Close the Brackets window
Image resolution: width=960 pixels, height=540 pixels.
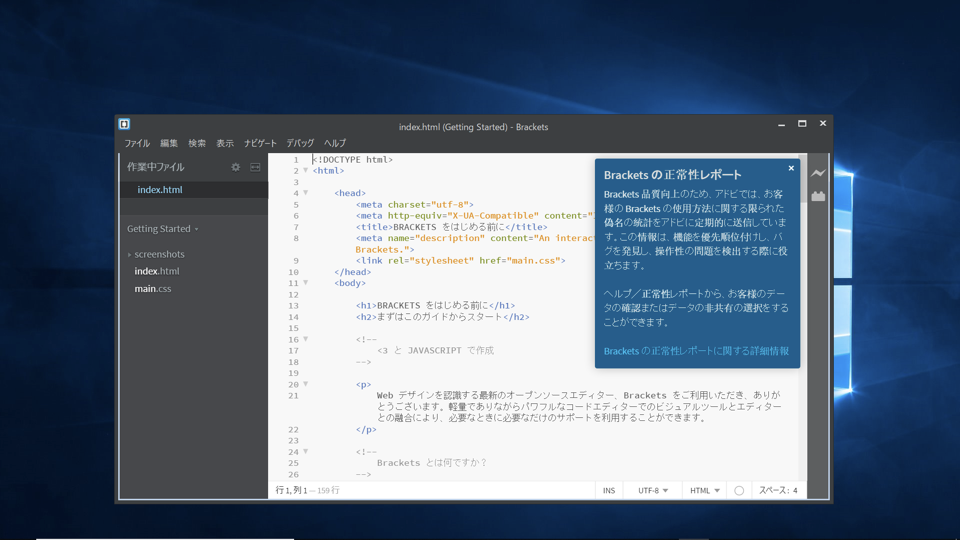click(x=823, y=124)
